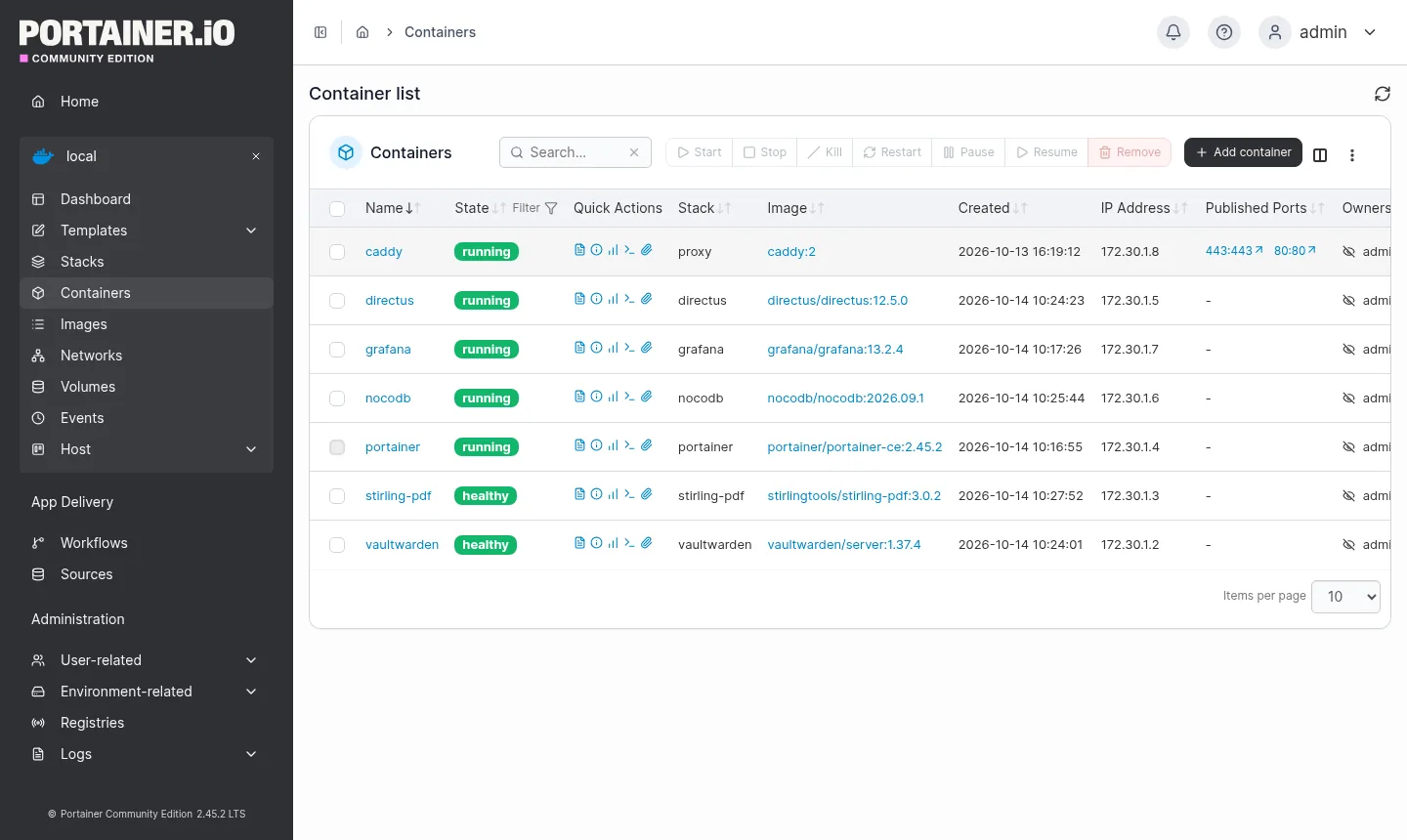Select the grafana row checkbox
Screen dimensions: 1407x840
[337, 350]
